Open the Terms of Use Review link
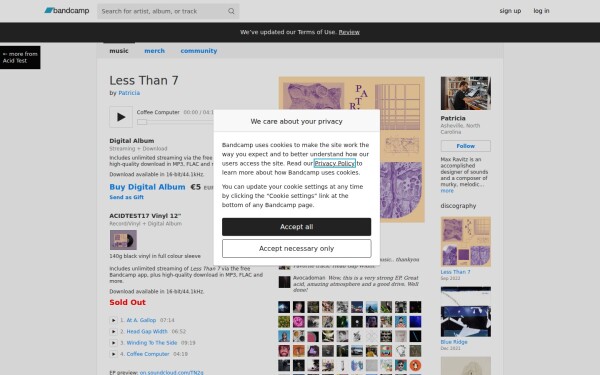The image size is (600, 375). click(349, 32)
